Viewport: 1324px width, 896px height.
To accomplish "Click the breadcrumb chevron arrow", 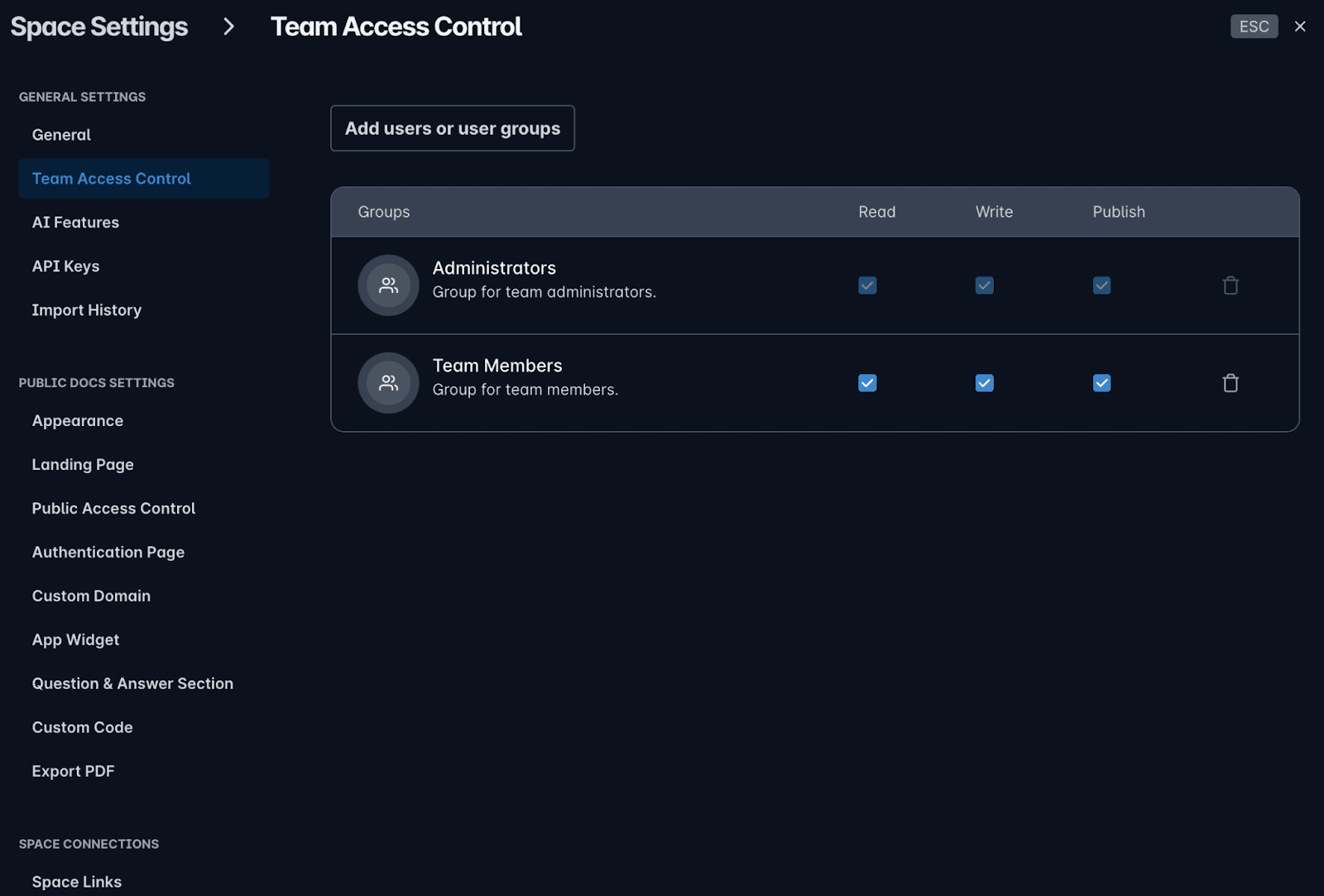I will click(x=229, y=26).
